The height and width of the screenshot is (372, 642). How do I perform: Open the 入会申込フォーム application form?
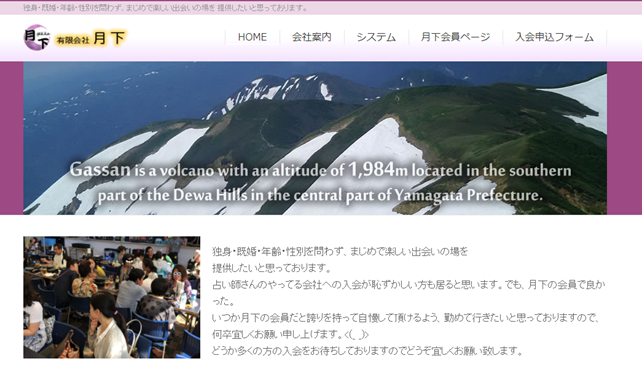pyautogui.click(x=554, y=37)
